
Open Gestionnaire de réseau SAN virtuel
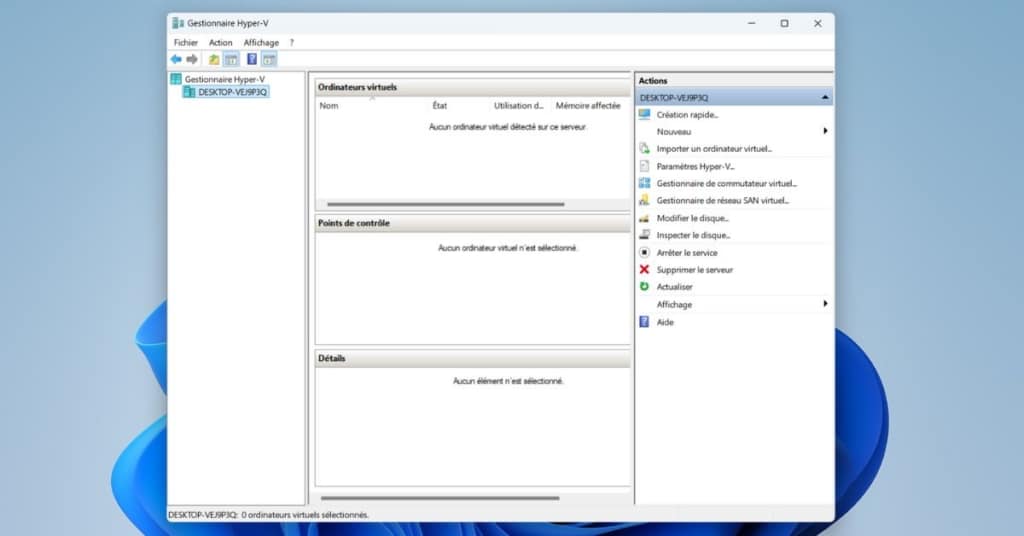click(x=722, y=200)
